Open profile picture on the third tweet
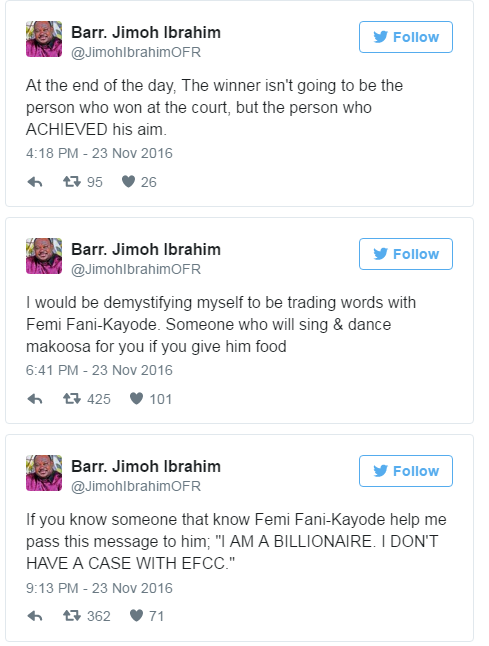 point(44,473)
